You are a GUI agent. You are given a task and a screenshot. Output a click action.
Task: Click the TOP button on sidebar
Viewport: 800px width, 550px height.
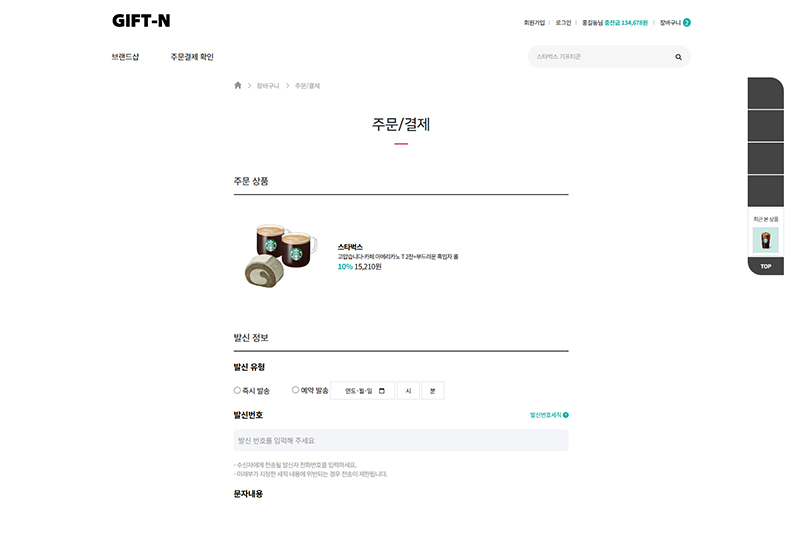coord(765,266)
